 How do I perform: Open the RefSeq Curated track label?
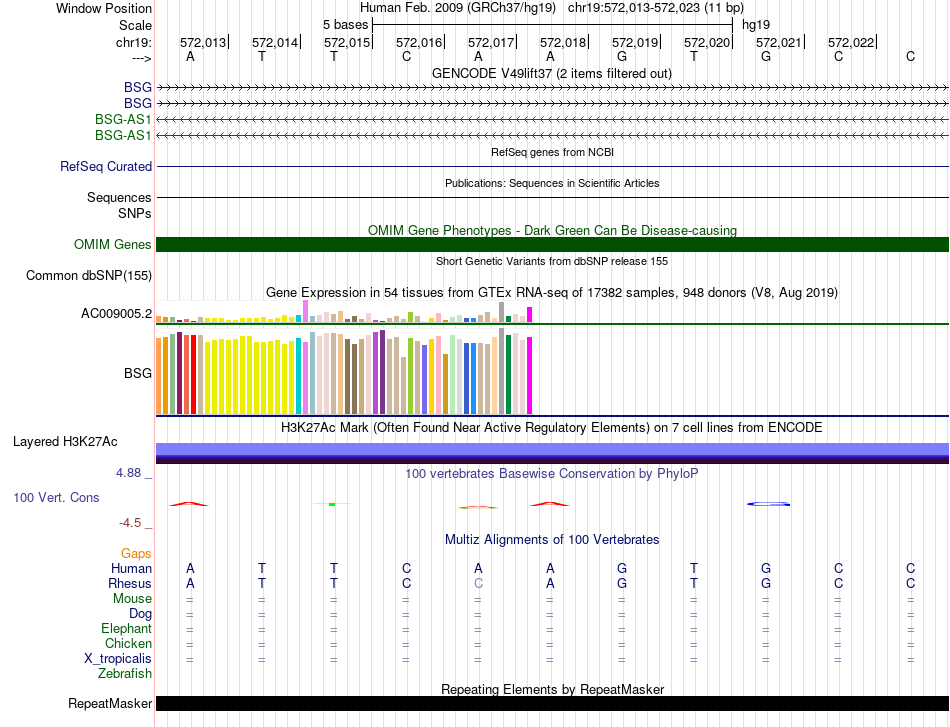[105, 166]
